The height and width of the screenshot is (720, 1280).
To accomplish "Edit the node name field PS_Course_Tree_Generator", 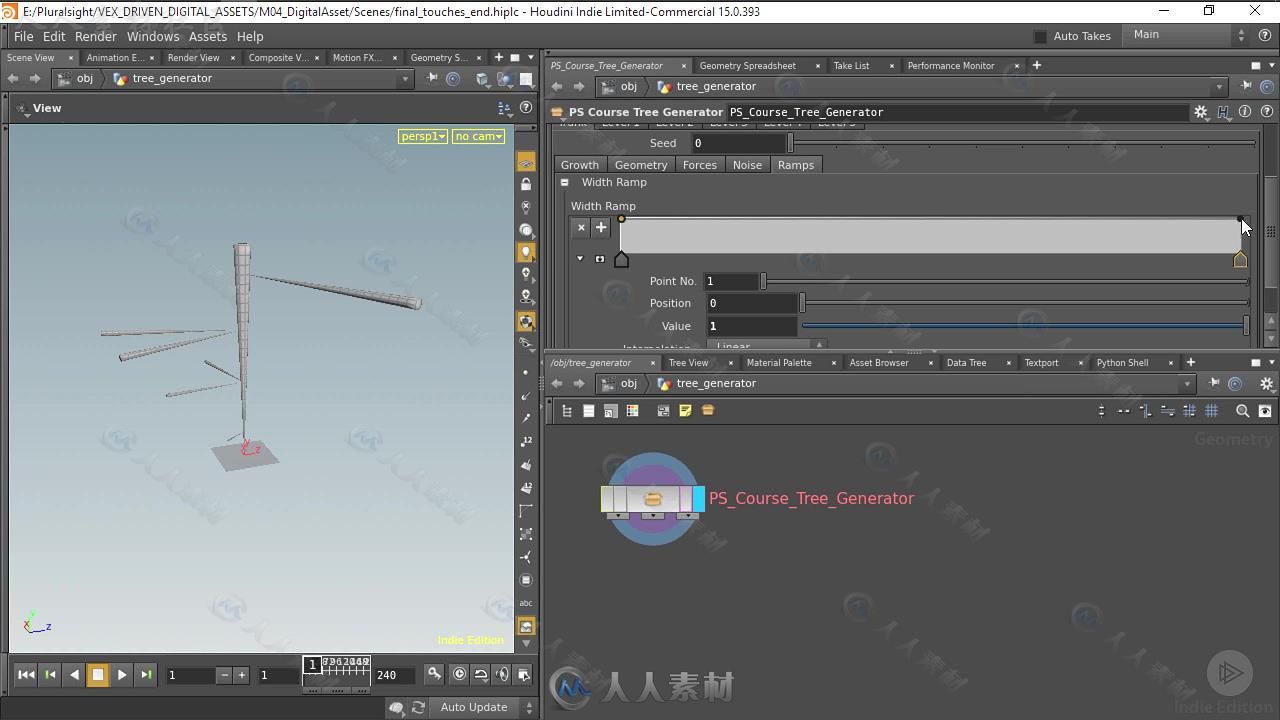I will click(957, 112).
